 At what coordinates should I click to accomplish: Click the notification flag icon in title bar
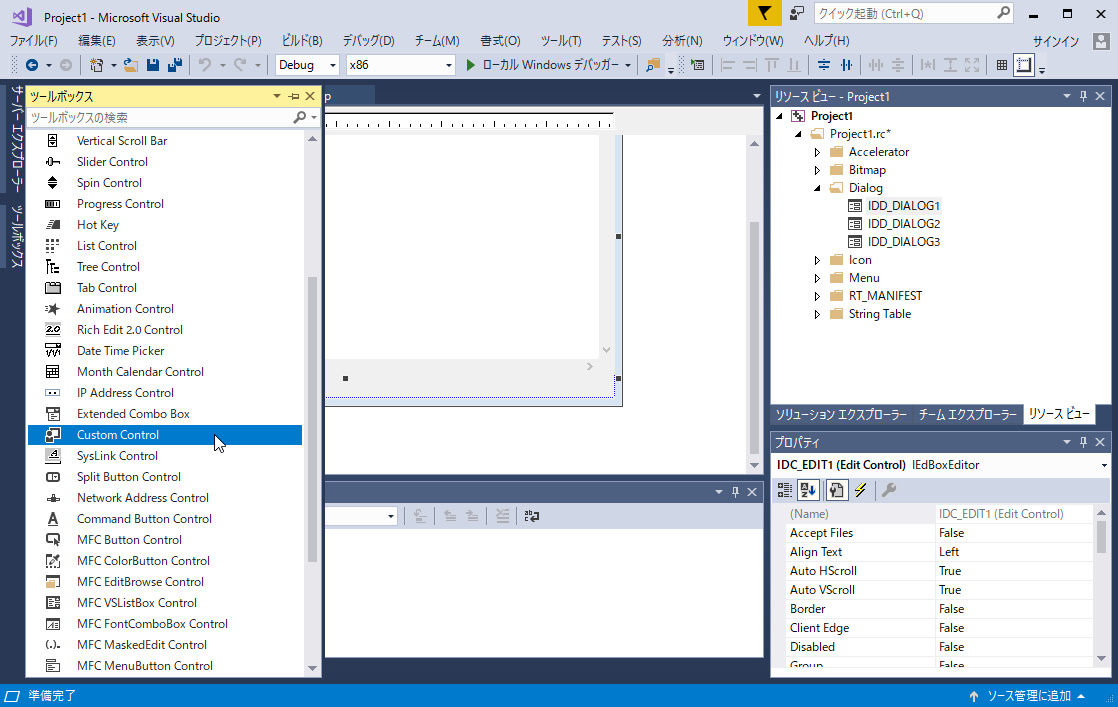coord(764,14)
